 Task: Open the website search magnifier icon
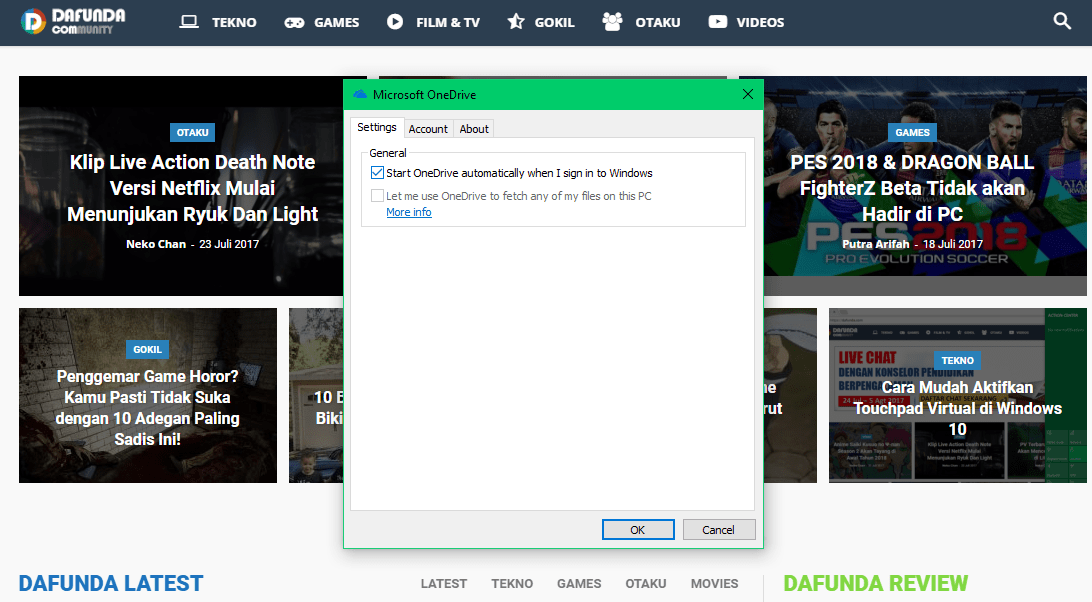point(1062,21)
